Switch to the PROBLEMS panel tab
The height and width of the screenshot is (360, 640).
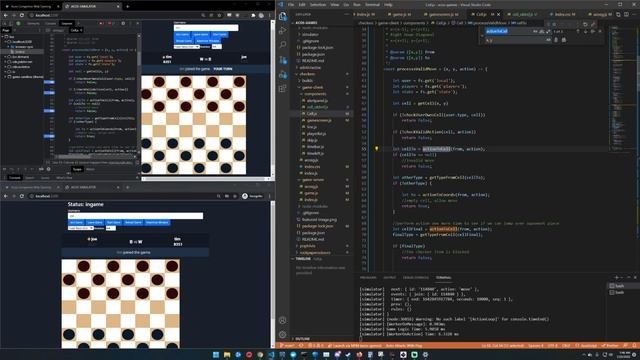point(368,278)
